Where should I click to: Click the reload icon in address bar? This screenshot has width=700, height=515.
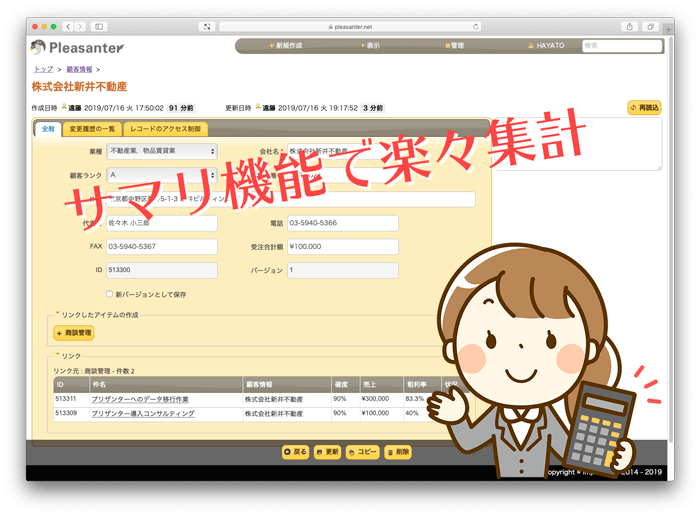pos(475,27)
